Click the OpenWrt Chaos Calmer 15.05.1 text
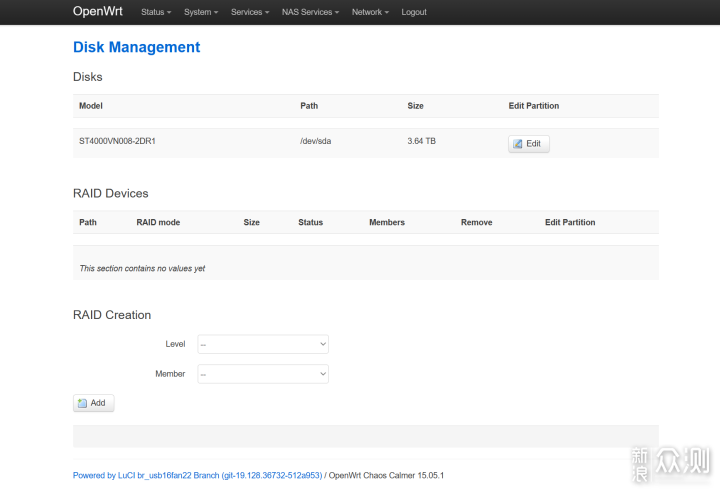Viewport: 720px width, 492px height. [386, 475]
